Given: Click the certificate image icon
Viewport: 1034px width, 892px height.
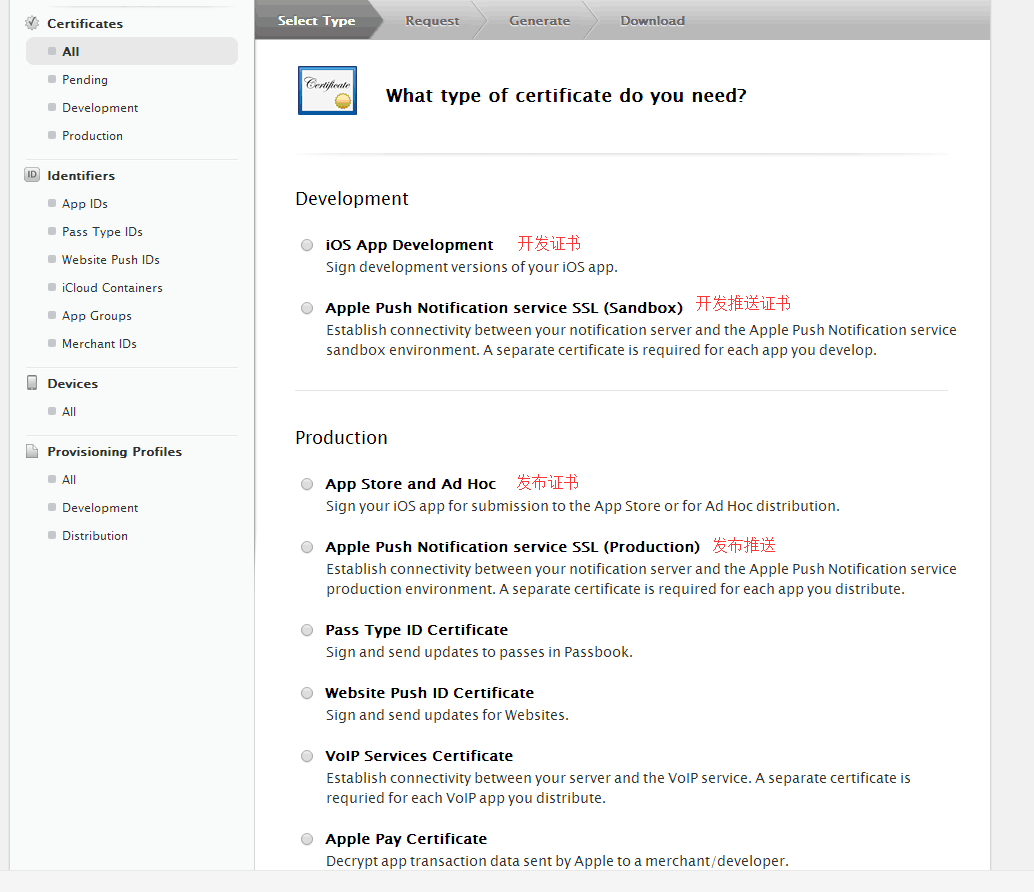Looking at the screenshot, I should click(x=327, y=90).
